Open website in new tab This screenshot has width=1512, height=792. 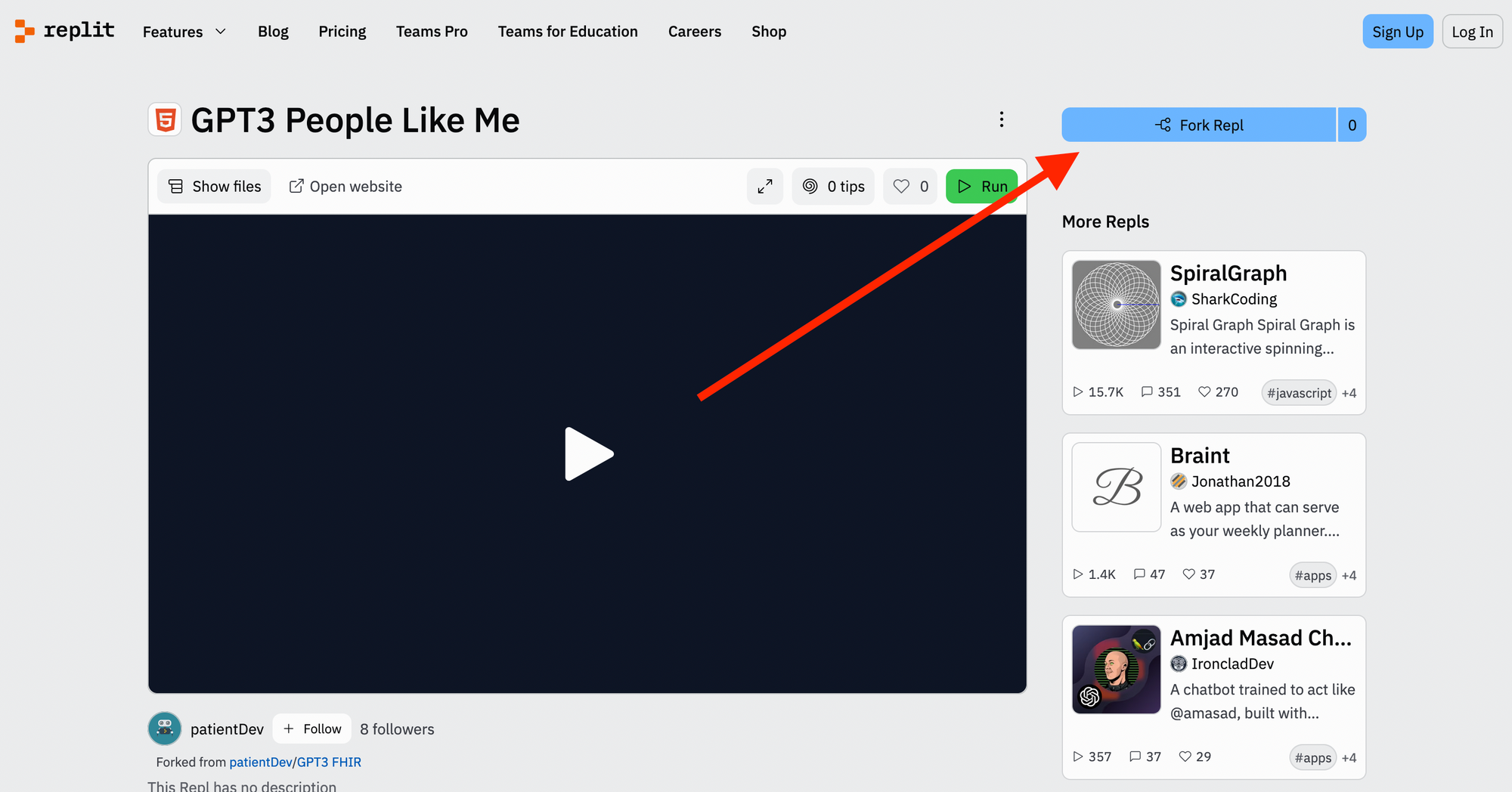[x=345, y=187]
